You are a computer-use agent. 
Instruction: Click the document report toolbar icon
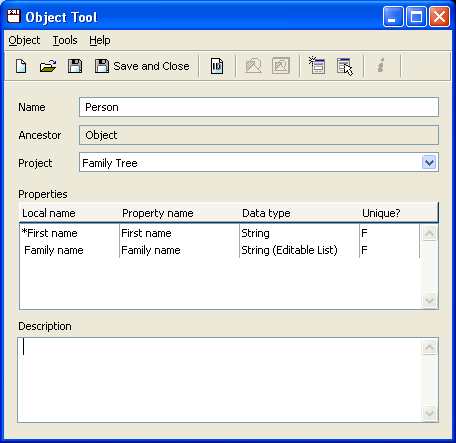[217, 66]
